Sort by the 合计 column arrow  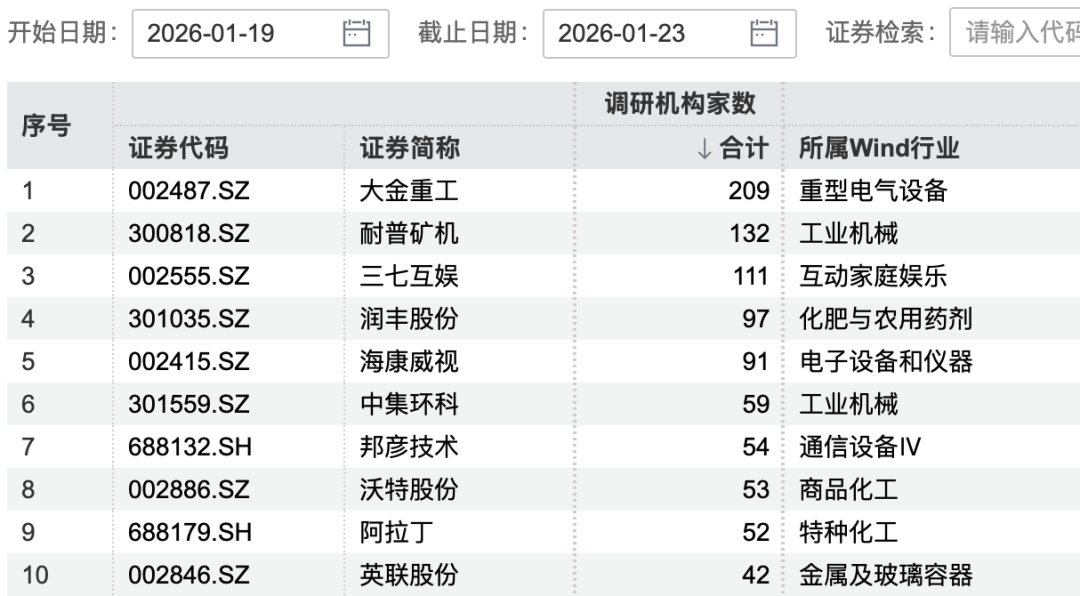704,149
